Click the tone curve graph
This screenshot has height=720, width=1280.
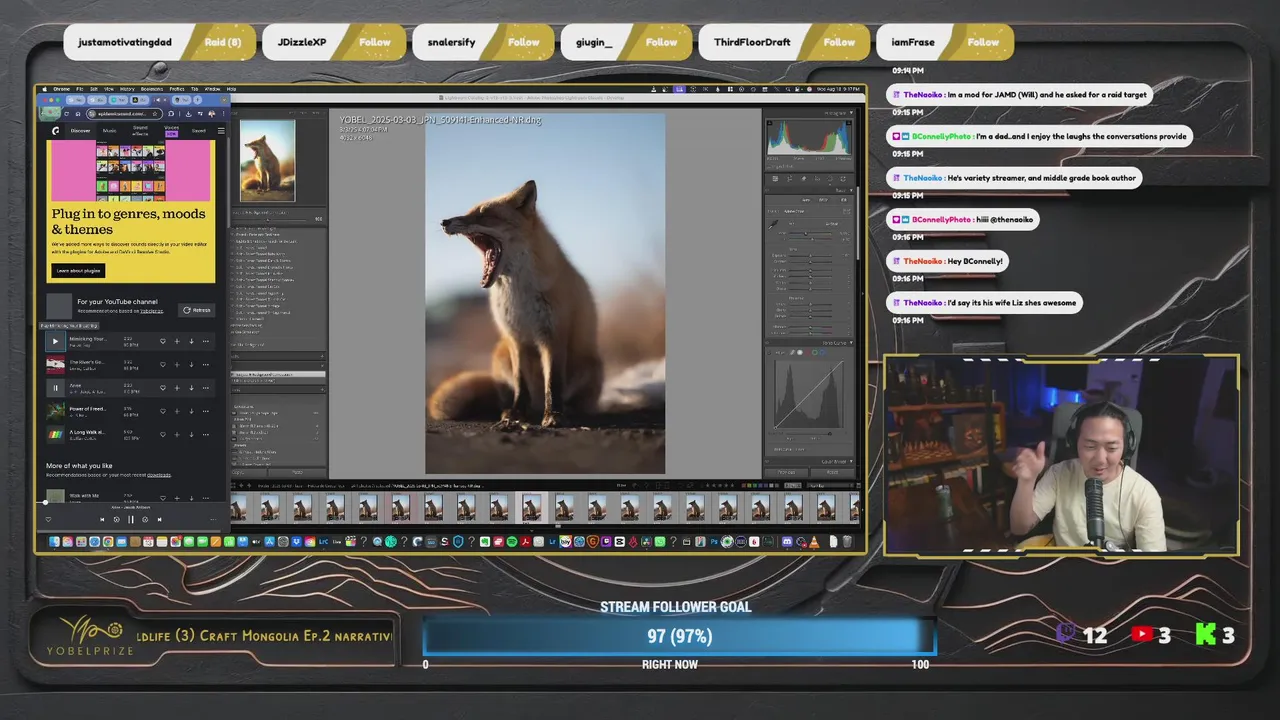click(809, 394)
